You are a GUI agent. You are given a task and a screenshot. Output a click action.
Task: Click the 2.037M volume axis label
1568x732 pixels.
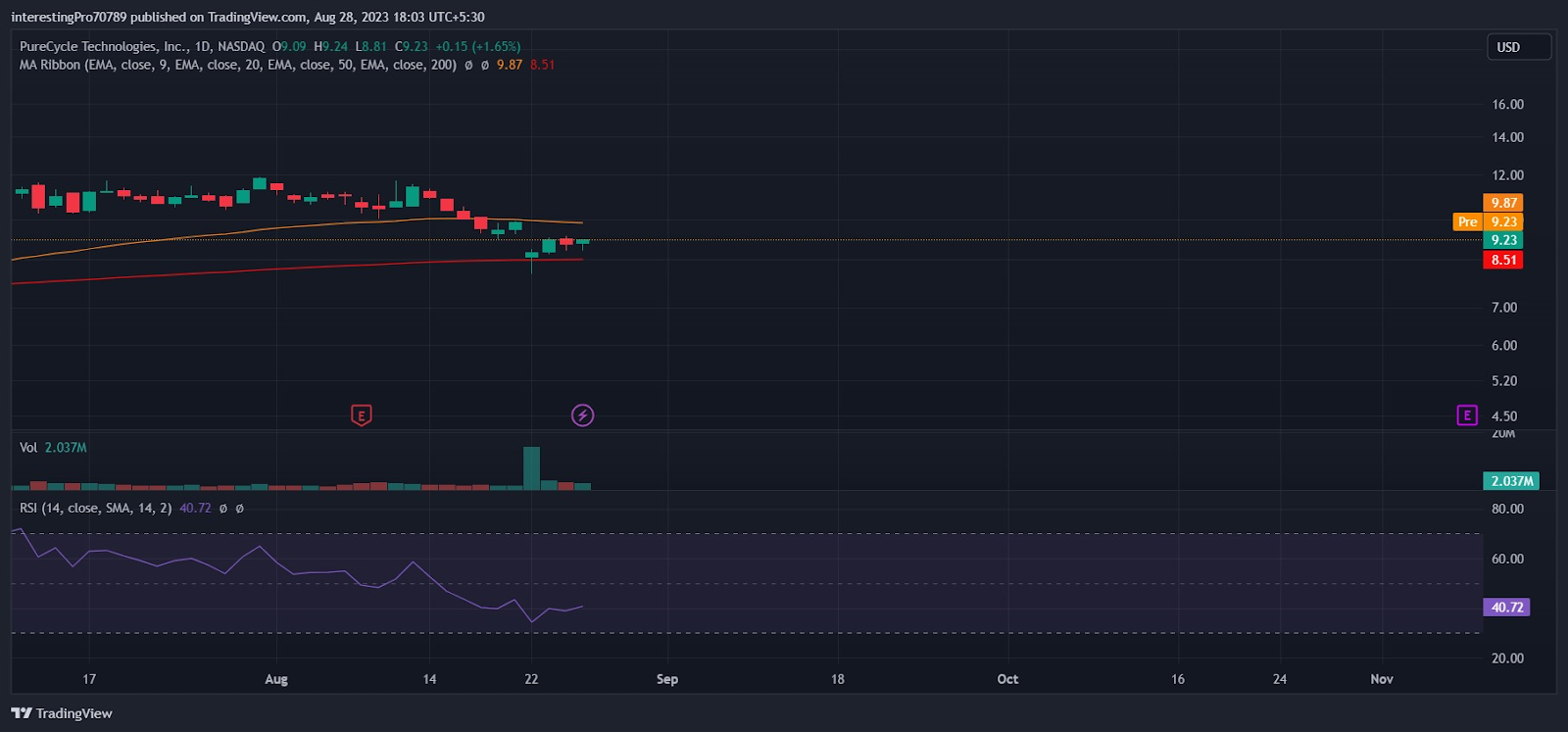pos(1511,481)
